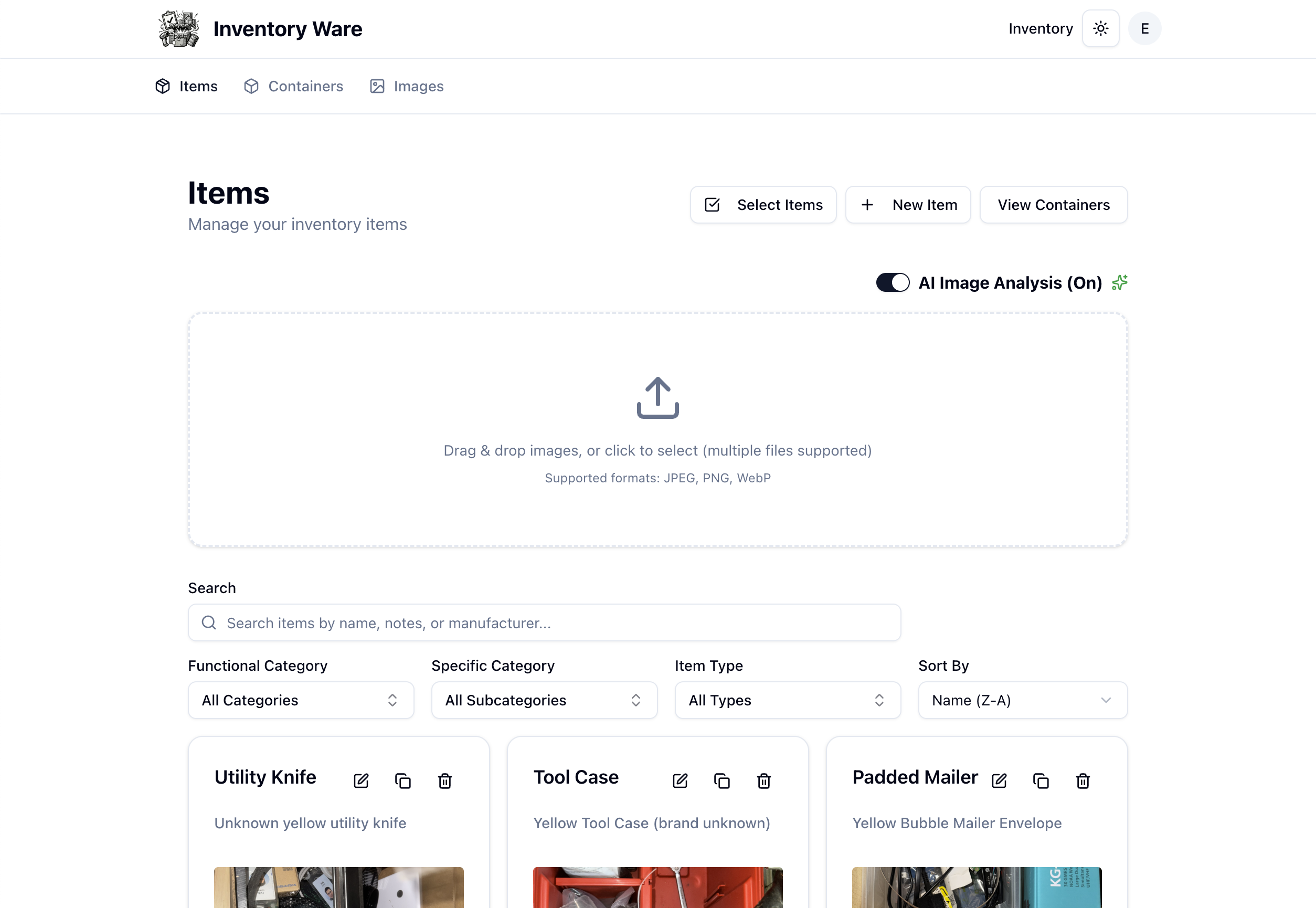Screen dimensions: 1316x908
Task: Turn off AI Image Analysis switch
Action: click(893, 282)
